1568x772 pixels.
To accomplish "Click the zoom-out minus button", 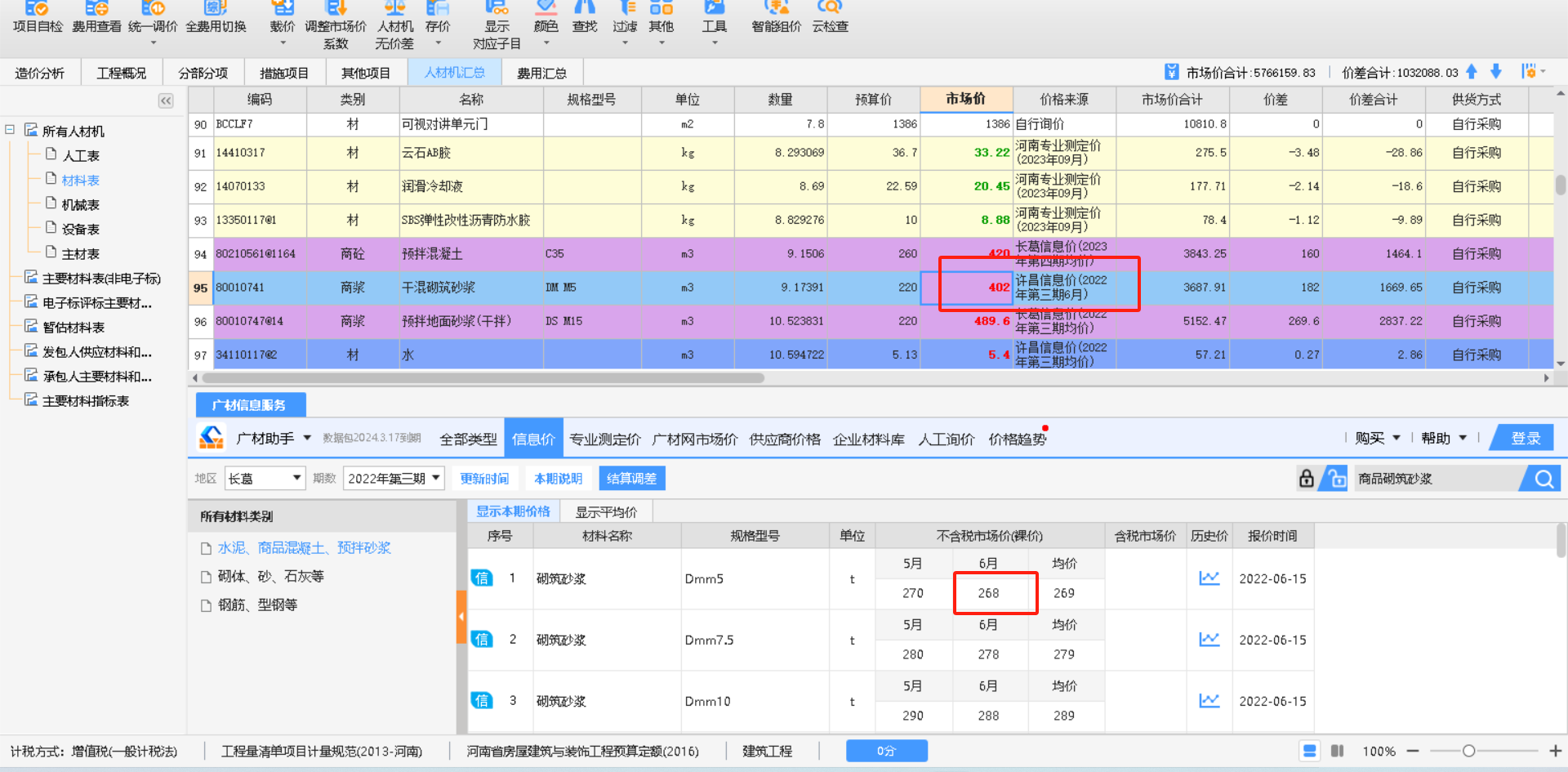I will [x=1413, y=751].
